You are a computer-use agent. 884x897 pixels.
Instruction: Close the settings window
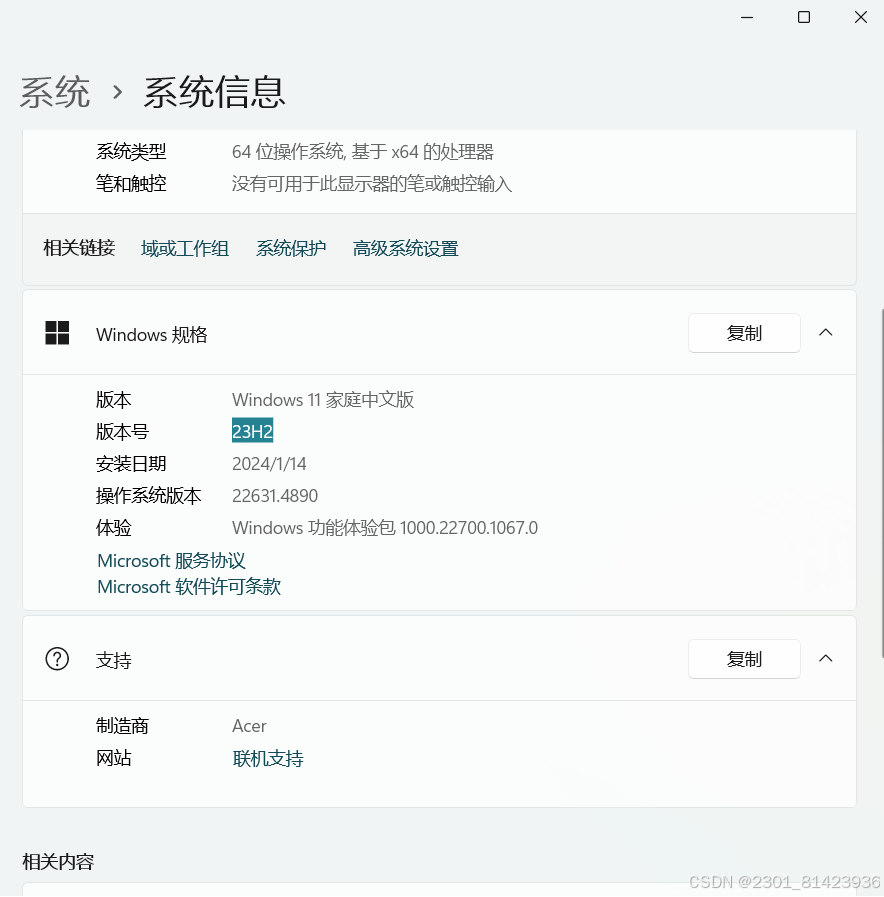[861, 18]
